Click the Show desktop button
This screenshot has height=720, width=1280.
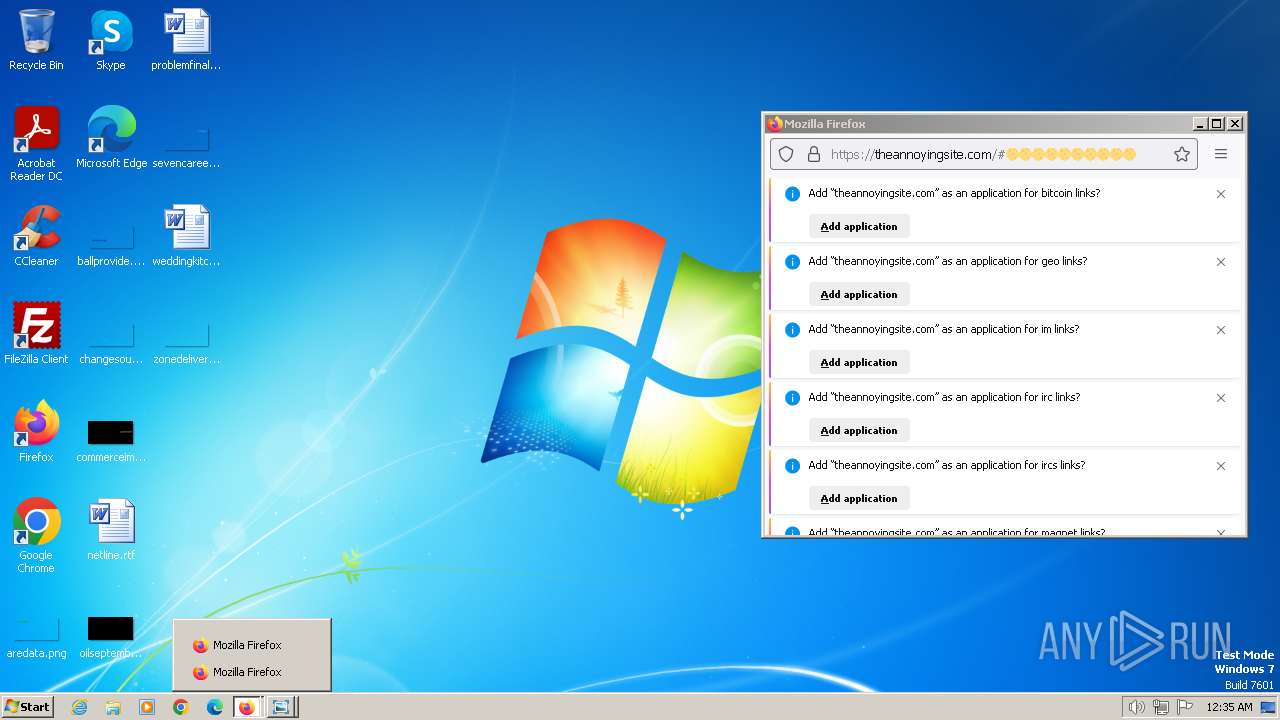1268,707
